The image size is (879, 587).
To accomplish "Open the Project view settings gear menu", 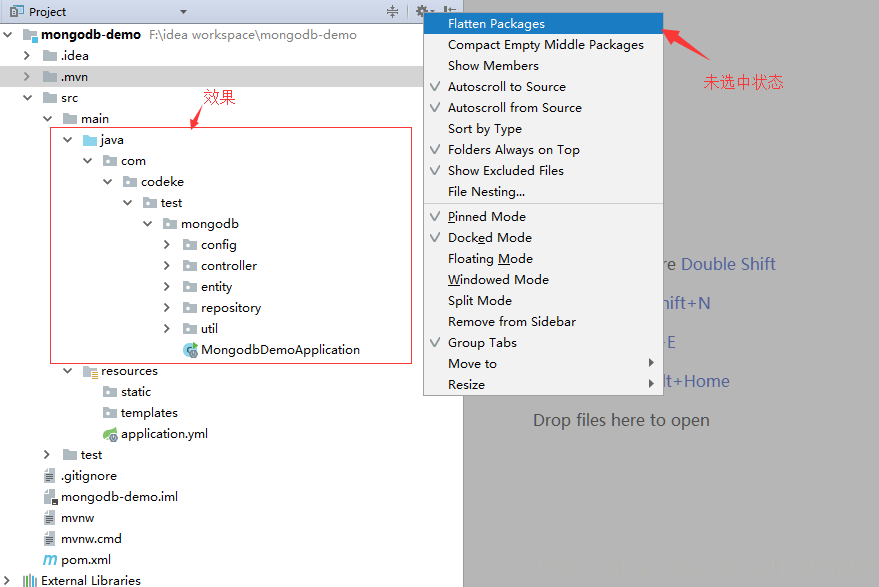I will click(420, 9).
